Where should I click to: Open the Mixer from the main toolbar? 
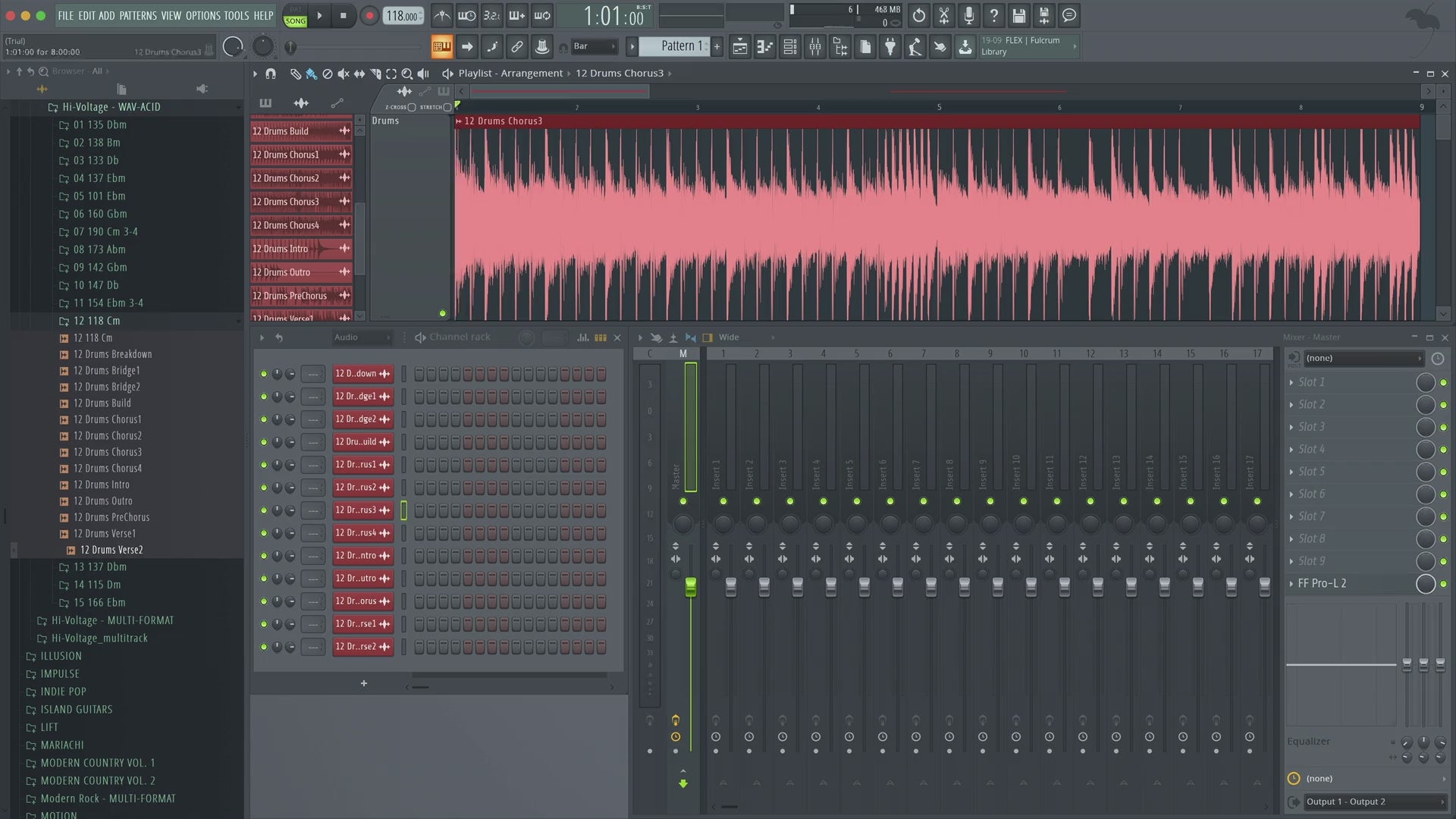click(815, 47)
